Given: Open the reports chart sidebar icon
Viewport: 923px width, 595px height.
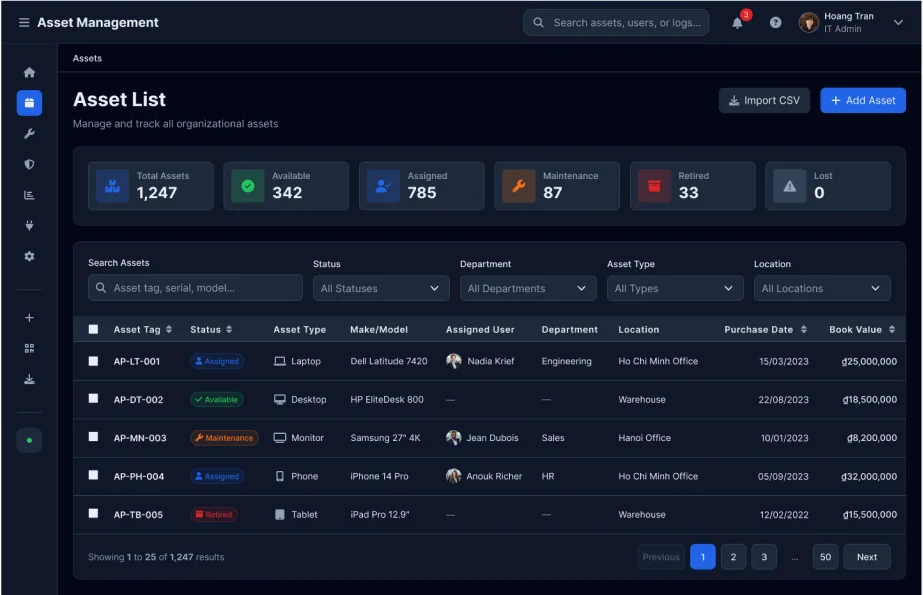Looking at the screenshot, I should click(x=29, y=195).
